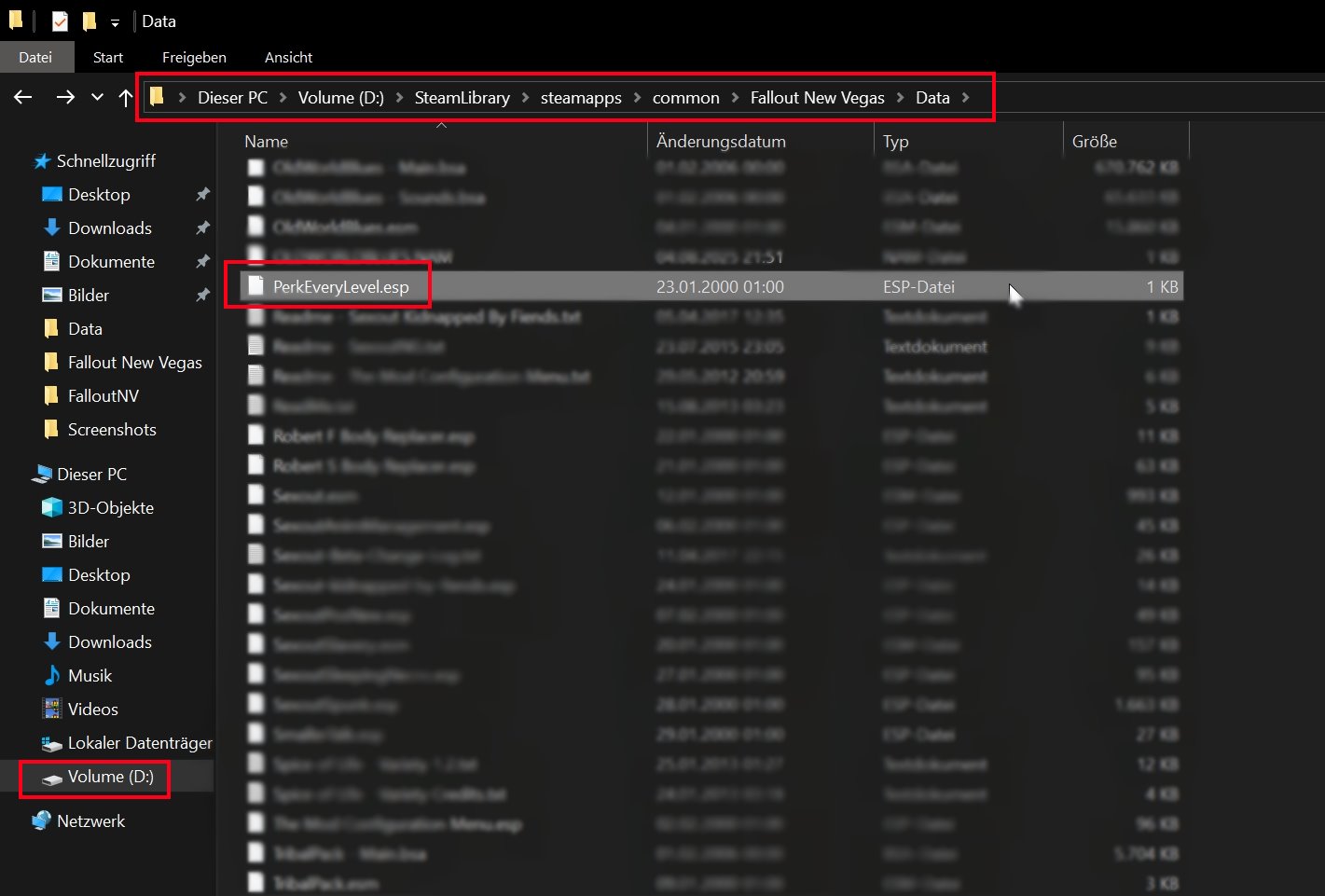Open the FalloutNV folder in the sidebar
The width and height of the screenshot is (1325, 896).
click(x=104, y=396)
